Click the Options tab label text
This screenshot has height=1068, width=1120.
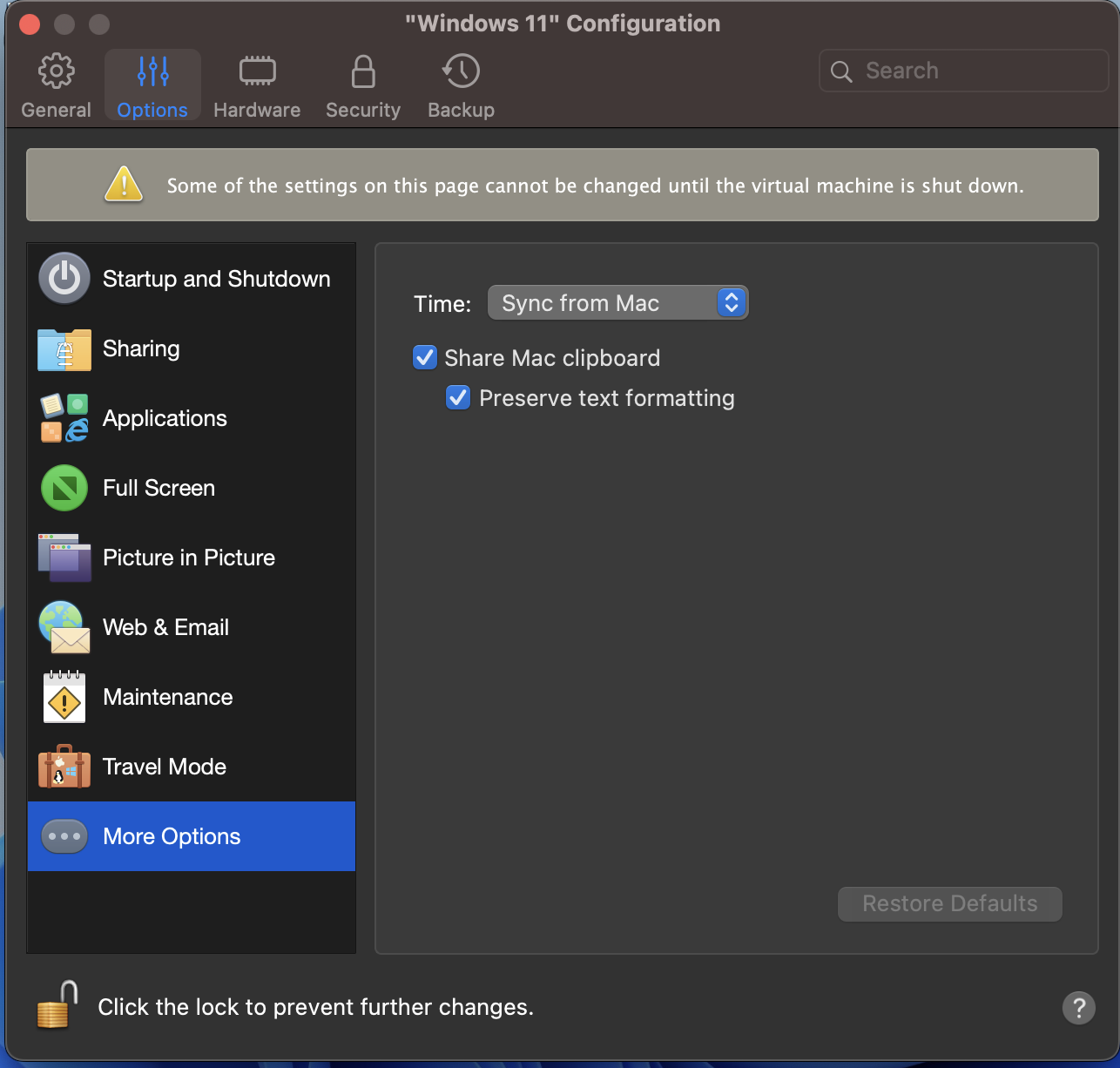pos(152,110)
